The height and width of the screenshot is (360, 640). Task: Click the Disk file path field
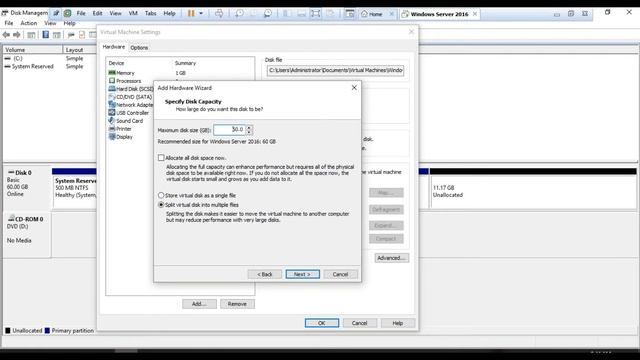tap(335, 71)
